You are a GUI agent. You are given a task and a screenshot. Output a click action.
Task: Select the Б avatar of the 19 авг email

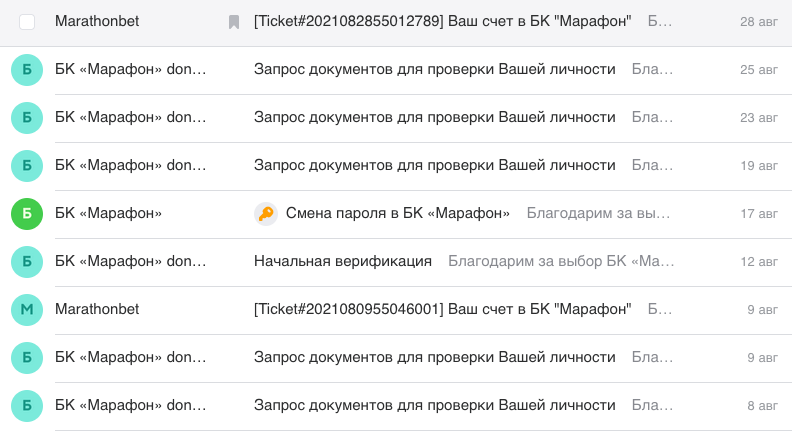coord(27,165)
